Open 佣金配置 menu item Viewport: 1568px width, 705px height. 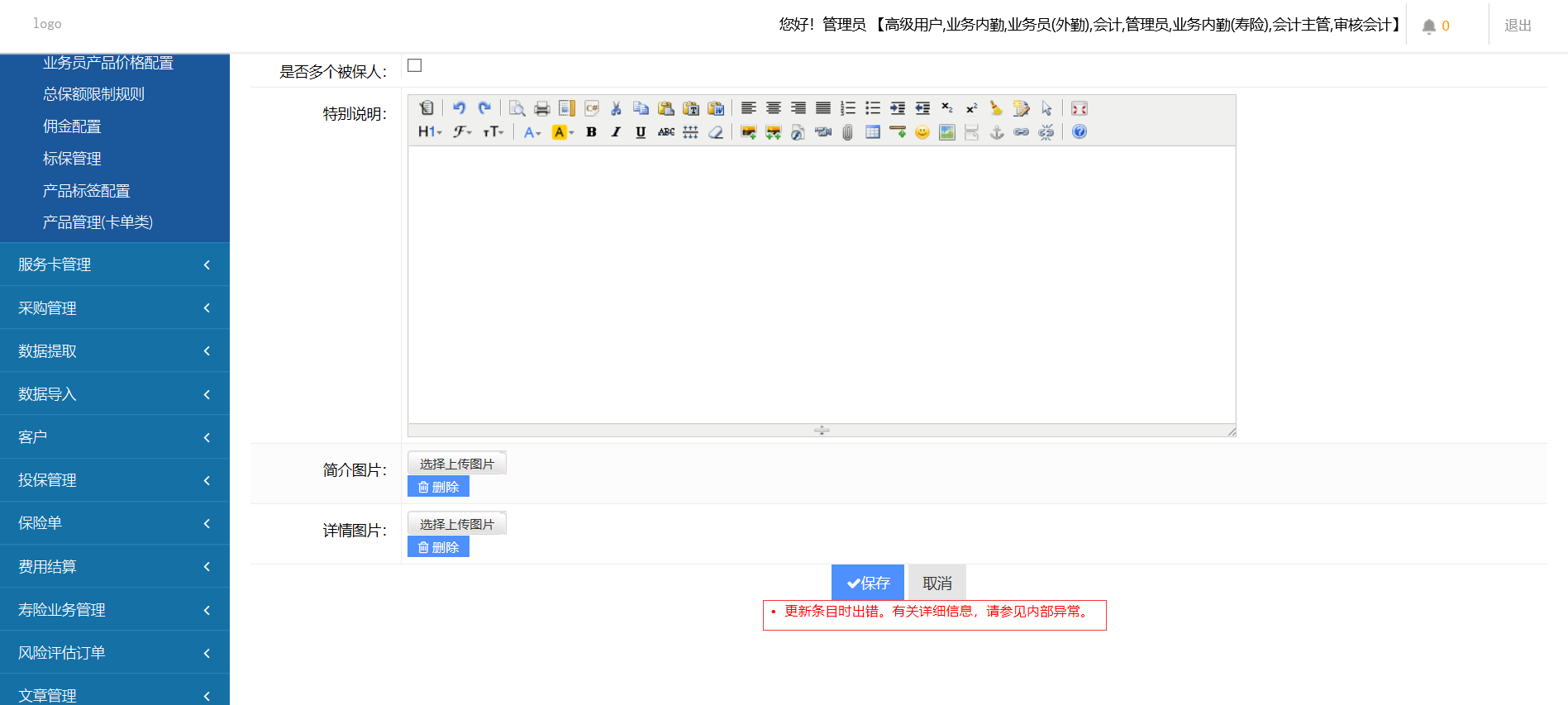click(72, 126)
